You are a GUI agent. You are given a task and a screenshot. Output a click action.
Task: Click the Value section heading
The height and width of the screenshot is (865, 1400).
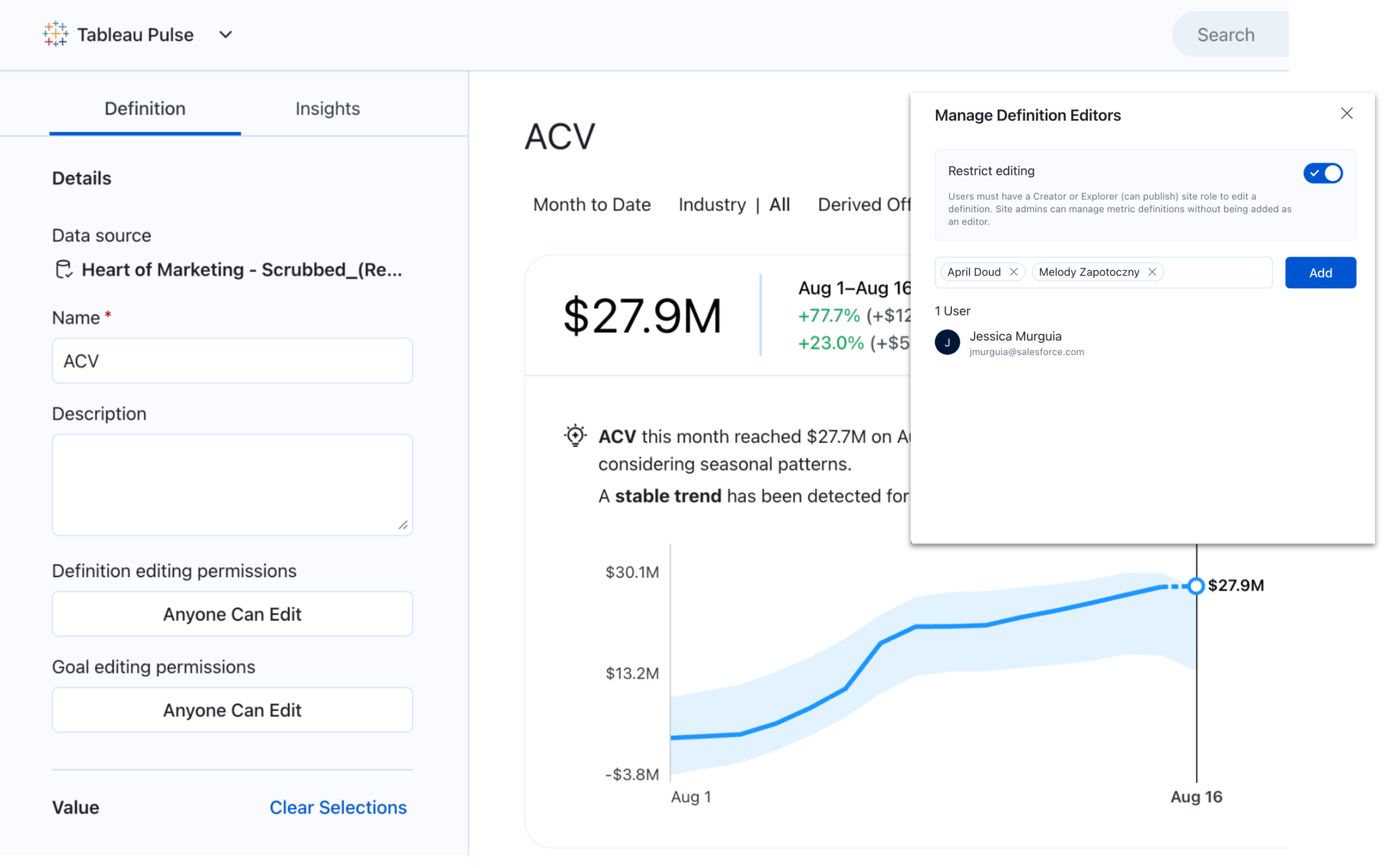[76, 808]
